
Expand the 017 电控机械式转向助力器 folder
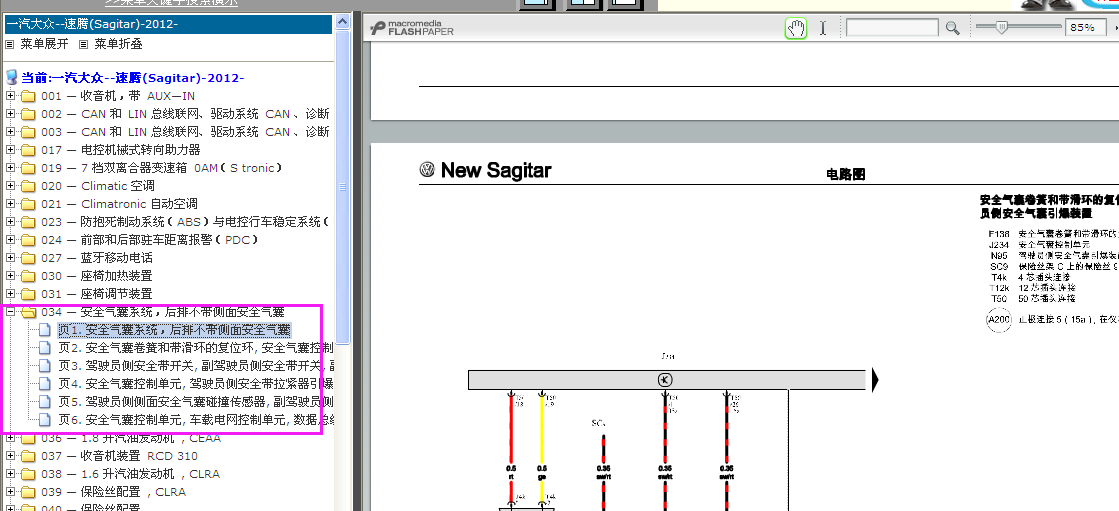coord(10,150)
